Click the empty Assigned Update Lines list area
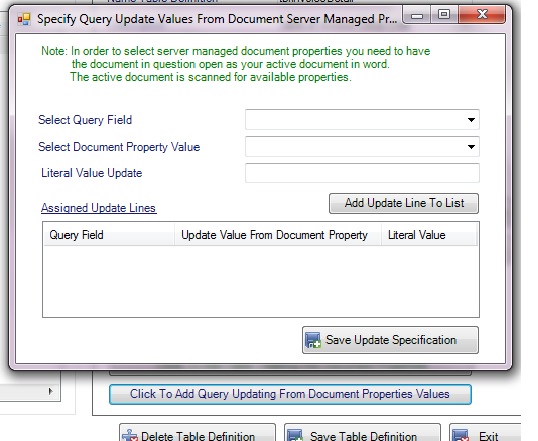538x441 pixels. point(261,281)
